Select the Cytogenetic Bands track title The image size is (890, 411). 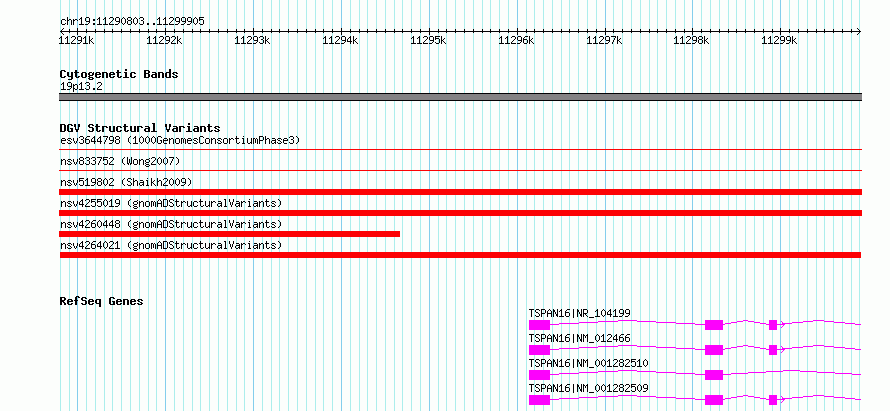(119, 74)
